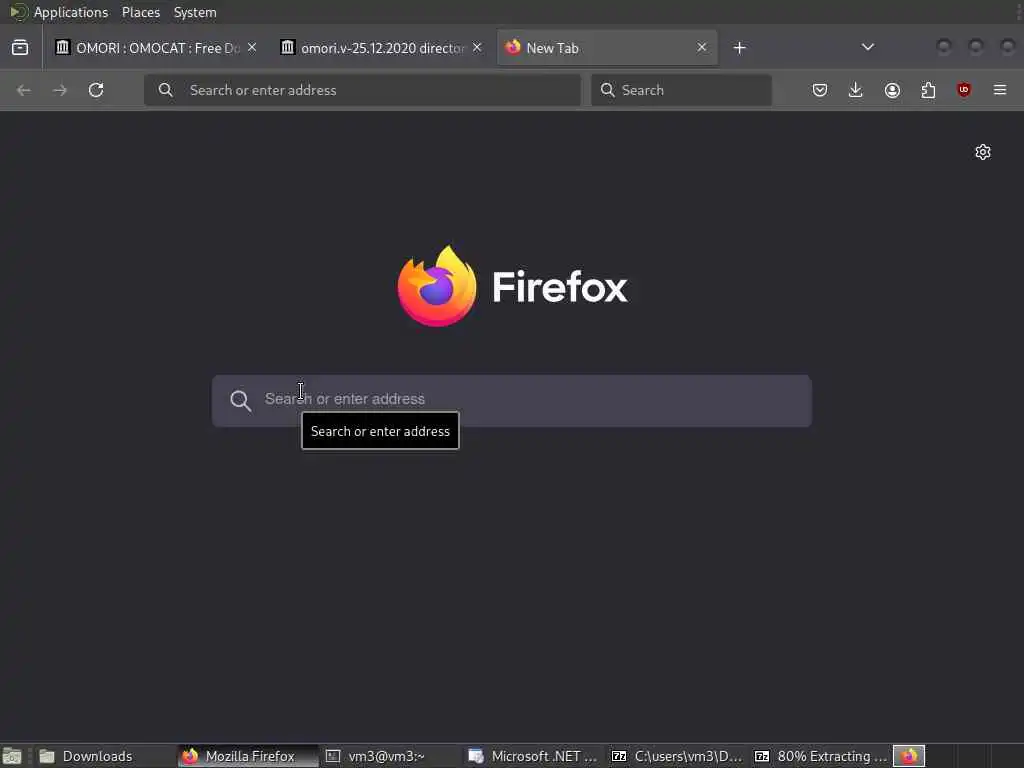Viewport: 1024px width, 768px height.
Task: Show desktop icon in bottom panel
Action: pos(12,756)
